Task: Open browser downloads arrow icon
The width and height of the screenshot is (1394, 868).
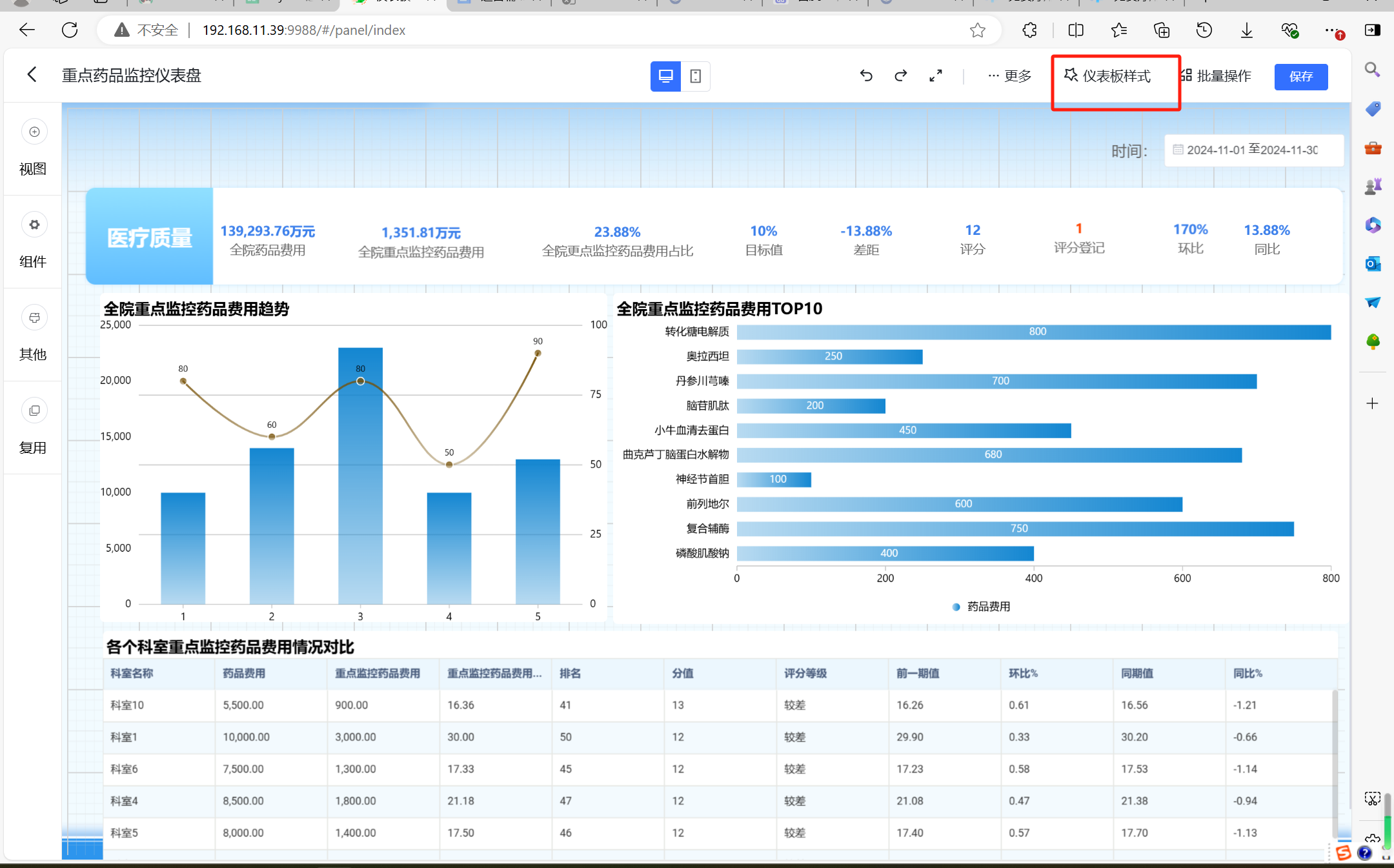Action: 1247,30
